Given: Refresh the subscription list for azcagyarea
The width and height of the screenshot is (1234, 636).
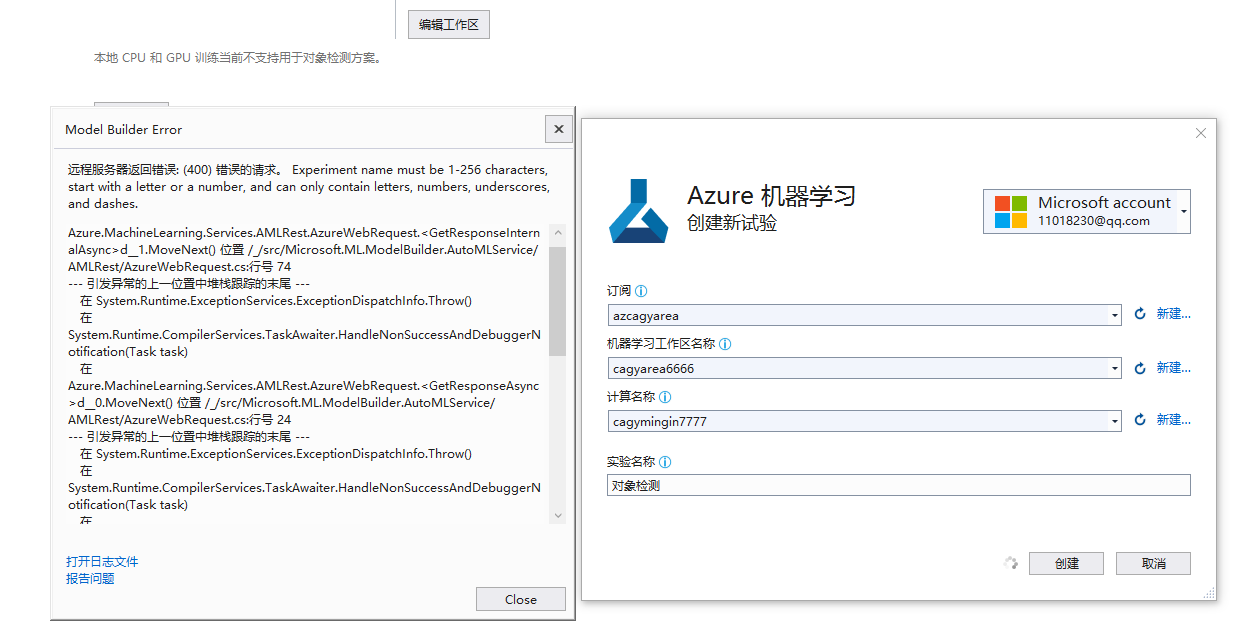Looking at the screenshot, I should click(x=1140, y=315).
